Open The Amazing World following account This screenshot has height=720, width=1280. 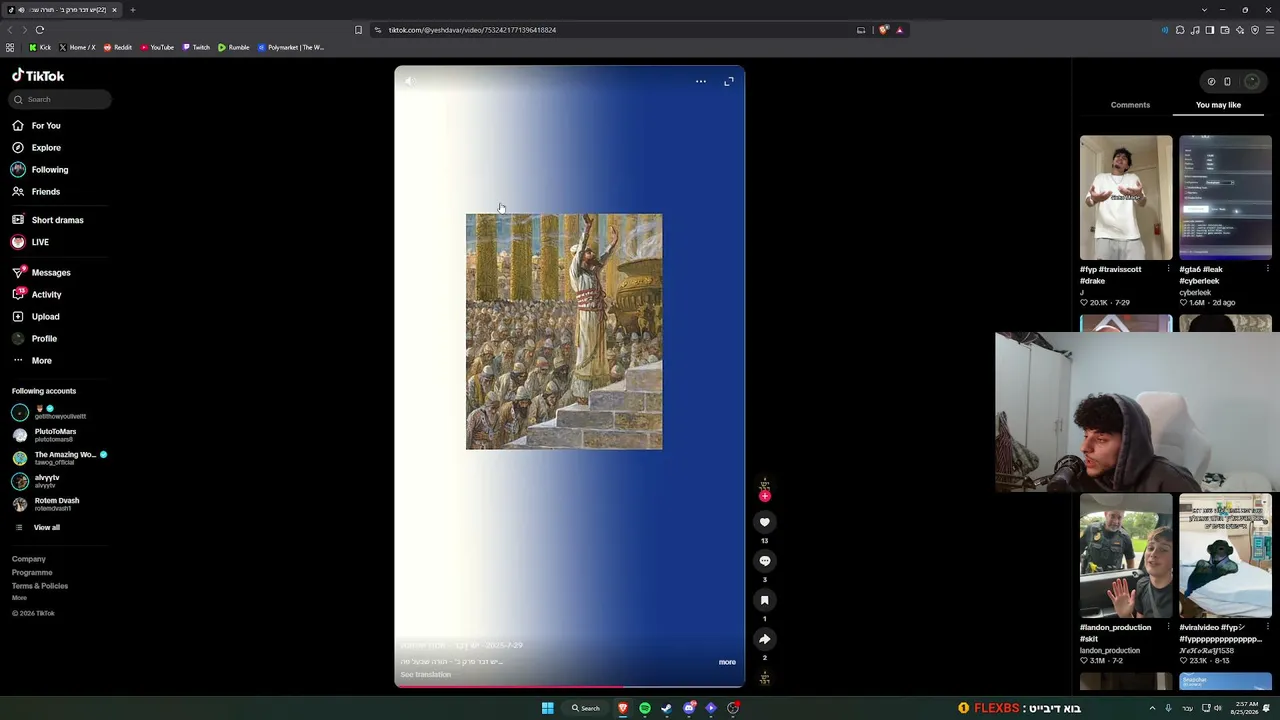pos(59,458)
